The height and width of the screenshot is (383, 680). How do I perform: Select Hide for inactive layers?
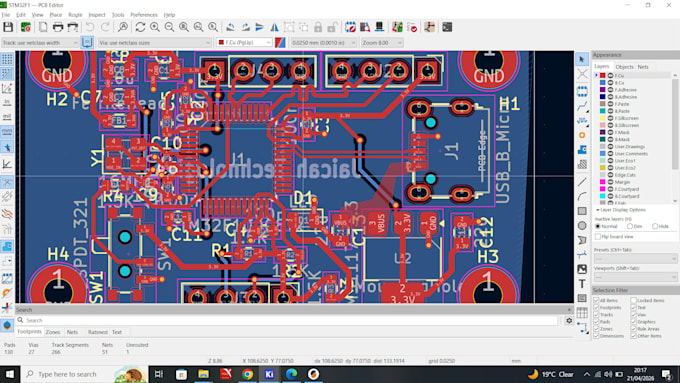click(x=655, y=226)
